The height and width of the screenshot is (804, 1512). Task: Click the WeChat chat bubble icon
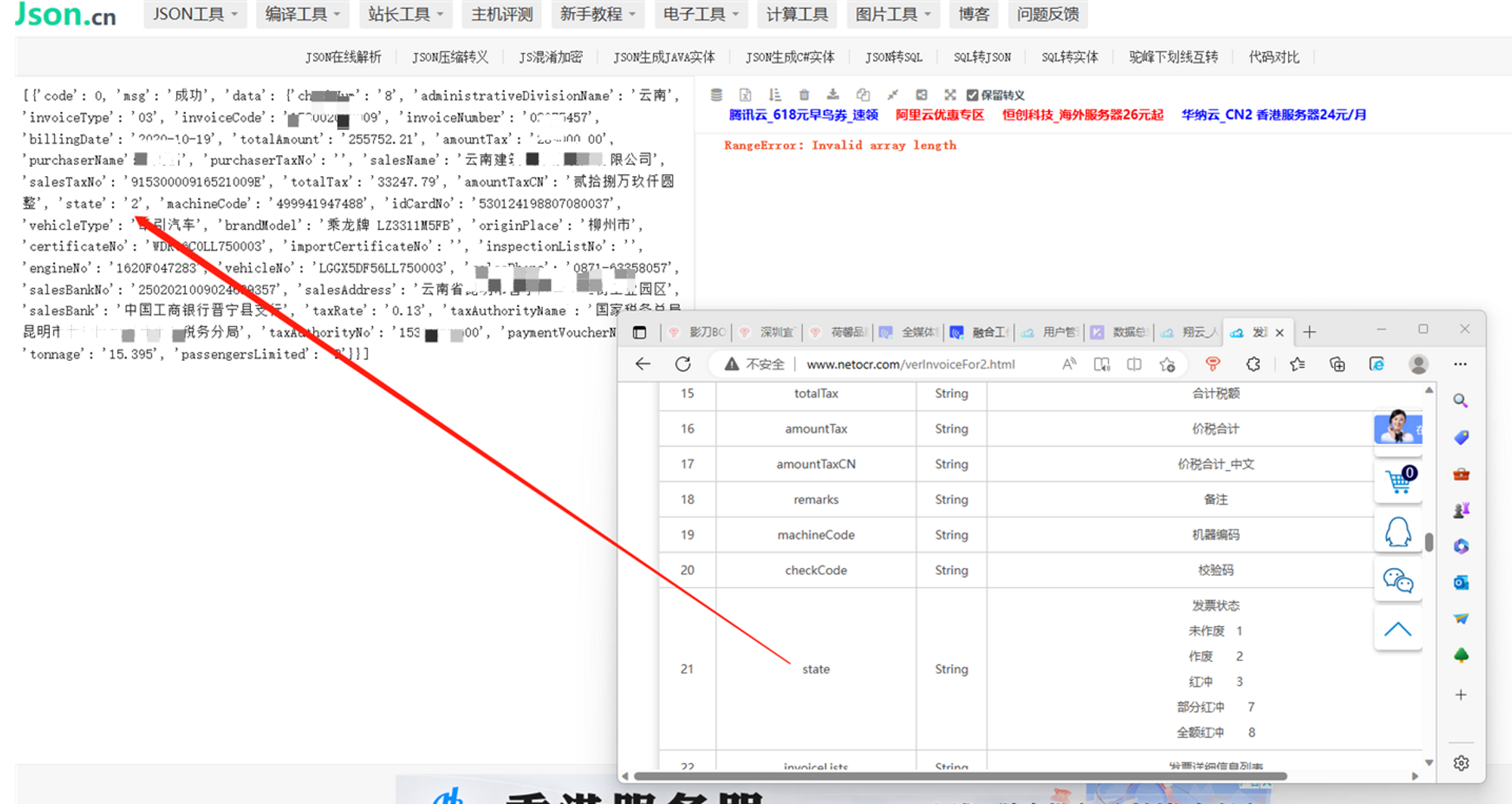click(1398, 581)
